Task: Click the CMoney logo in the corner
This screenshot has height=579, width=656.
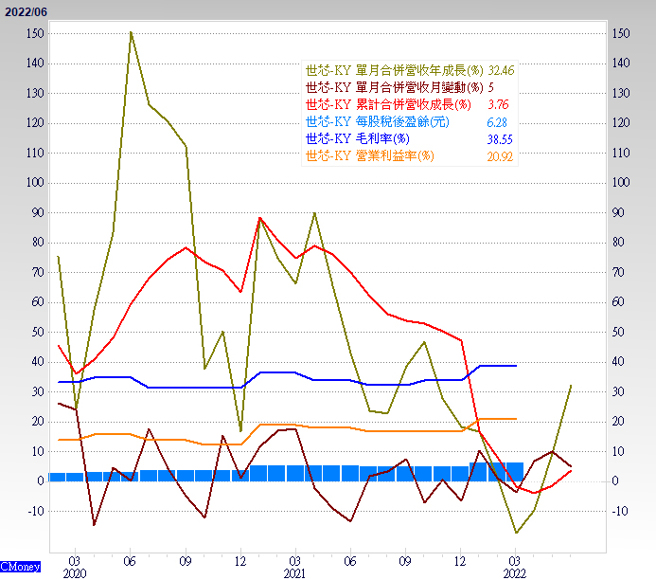Action: 21,566
